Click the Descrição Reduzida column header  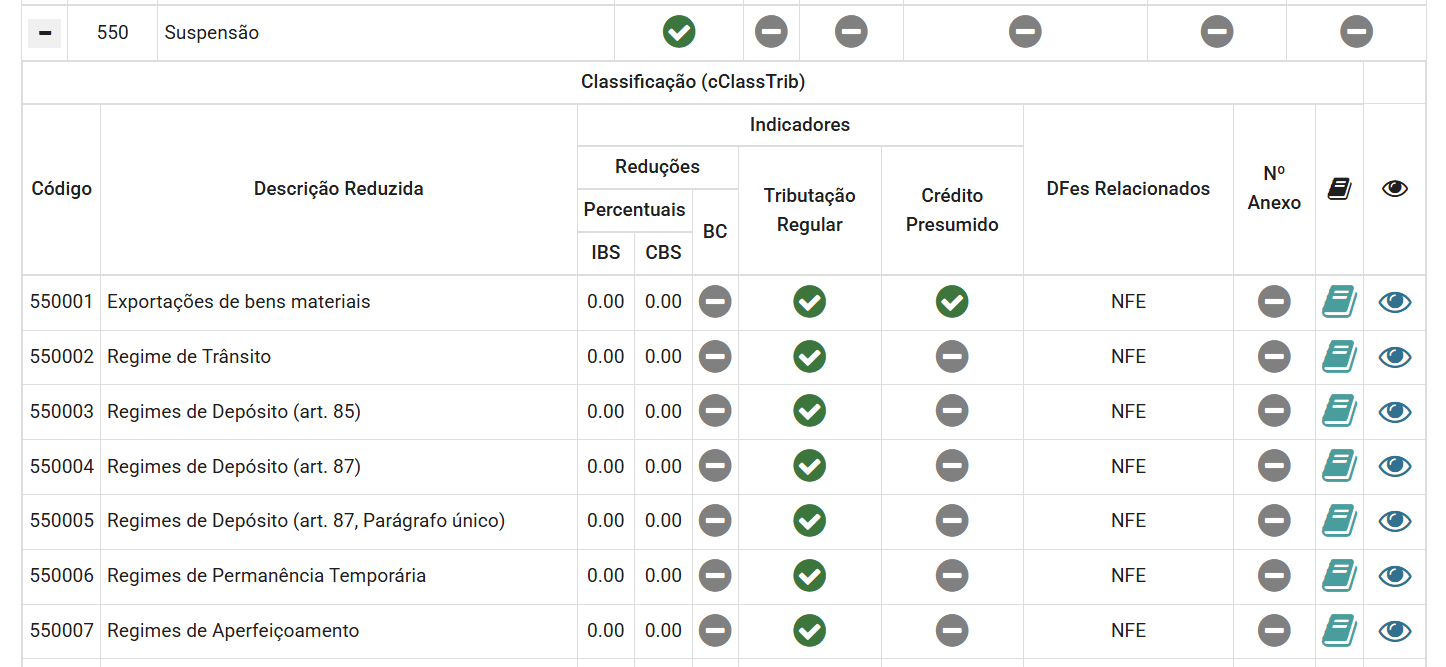coord(338,189)
